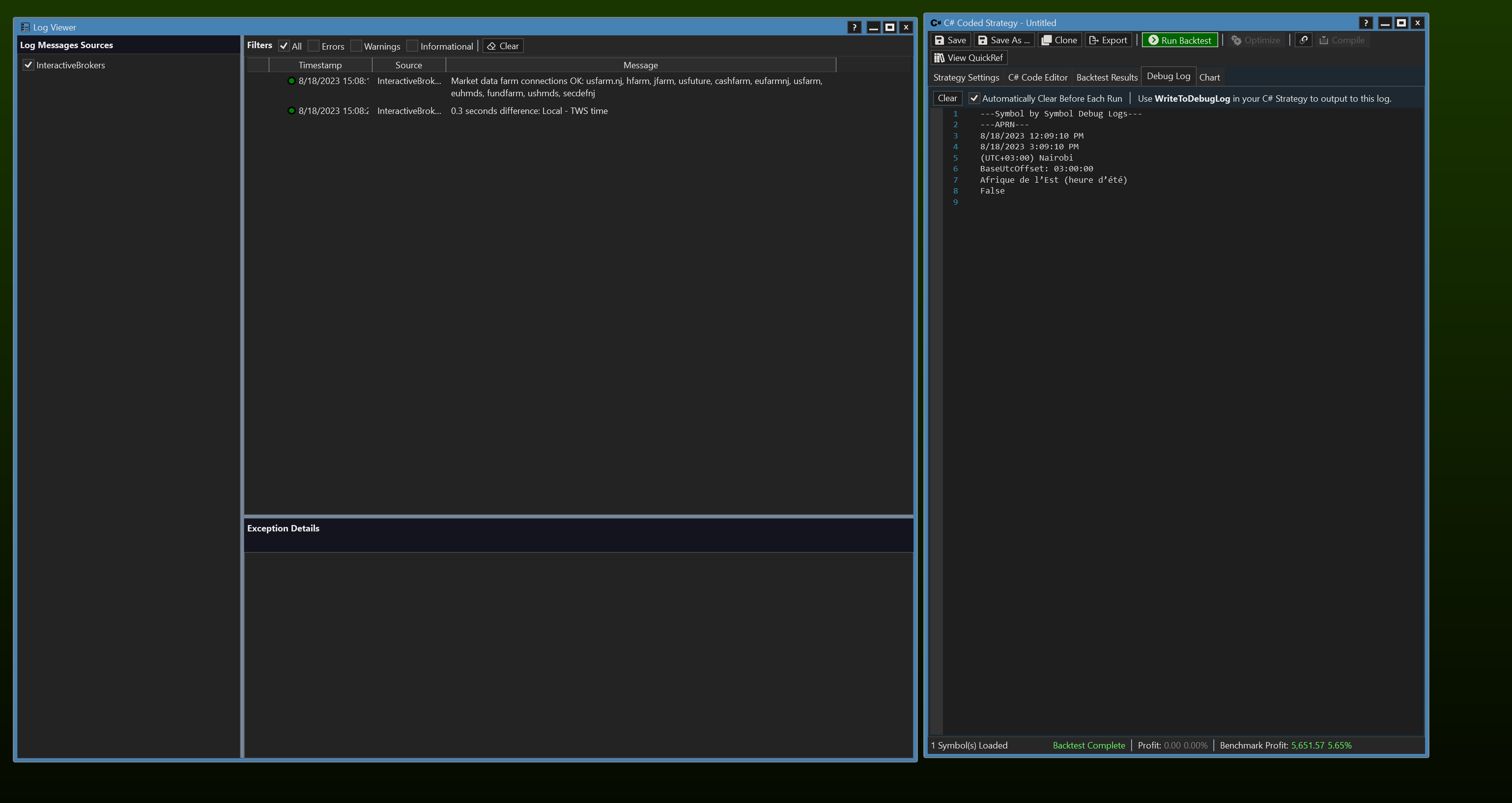Click the link chain icon button
This screenshot has height=803, width=1512.
pyautogui.click(x=1303, y=40)
